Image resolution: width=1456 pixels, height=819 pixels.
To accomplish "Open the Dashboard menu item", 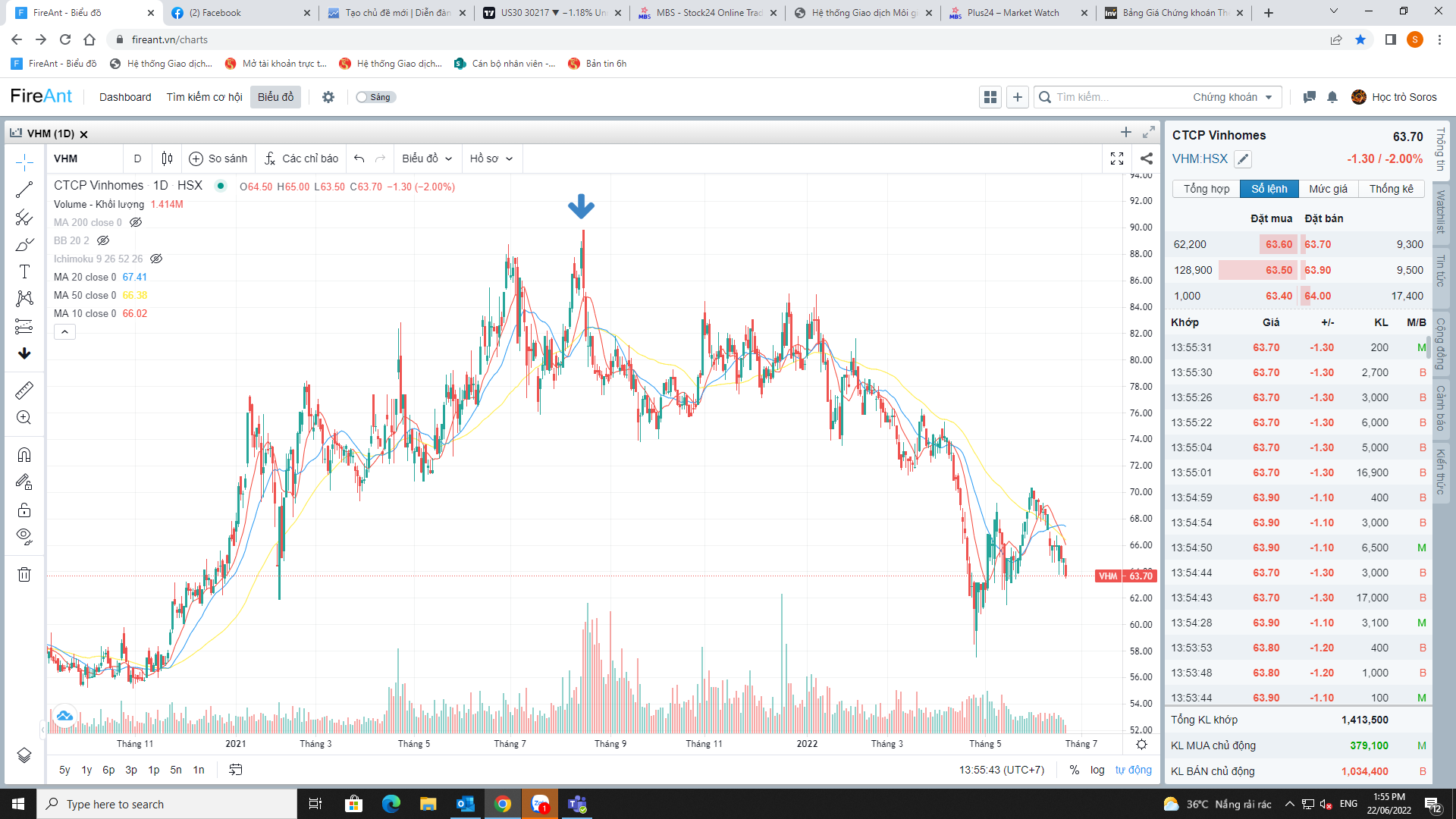I will point(125,97).
